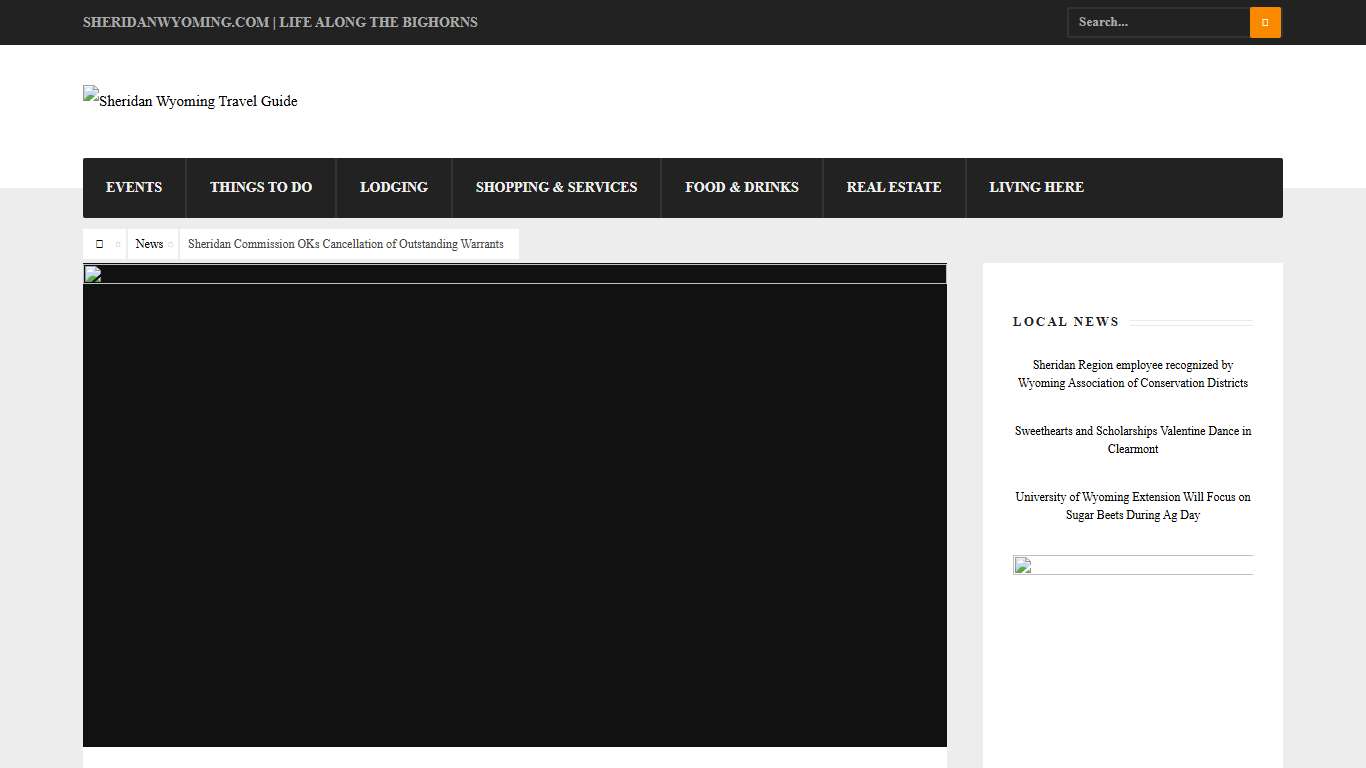Type in the Search input field

pyautogui.click(x=1158, y=22)
